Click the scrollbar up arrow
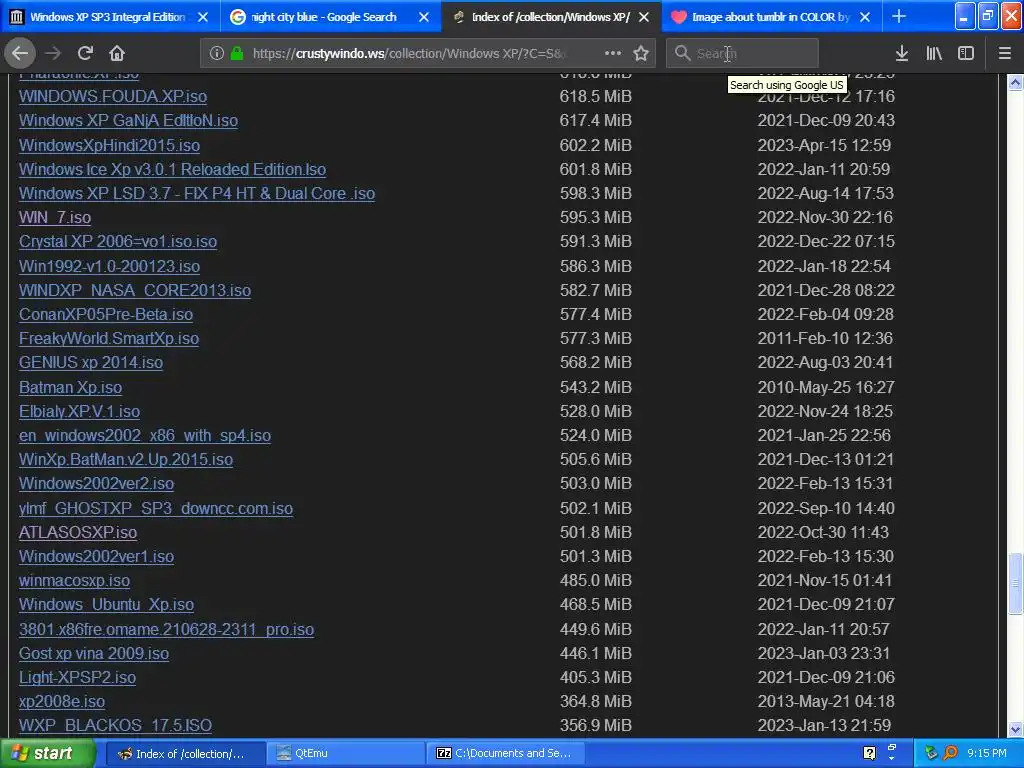This screenshot has height=768, width=1024. [1015, 82]
